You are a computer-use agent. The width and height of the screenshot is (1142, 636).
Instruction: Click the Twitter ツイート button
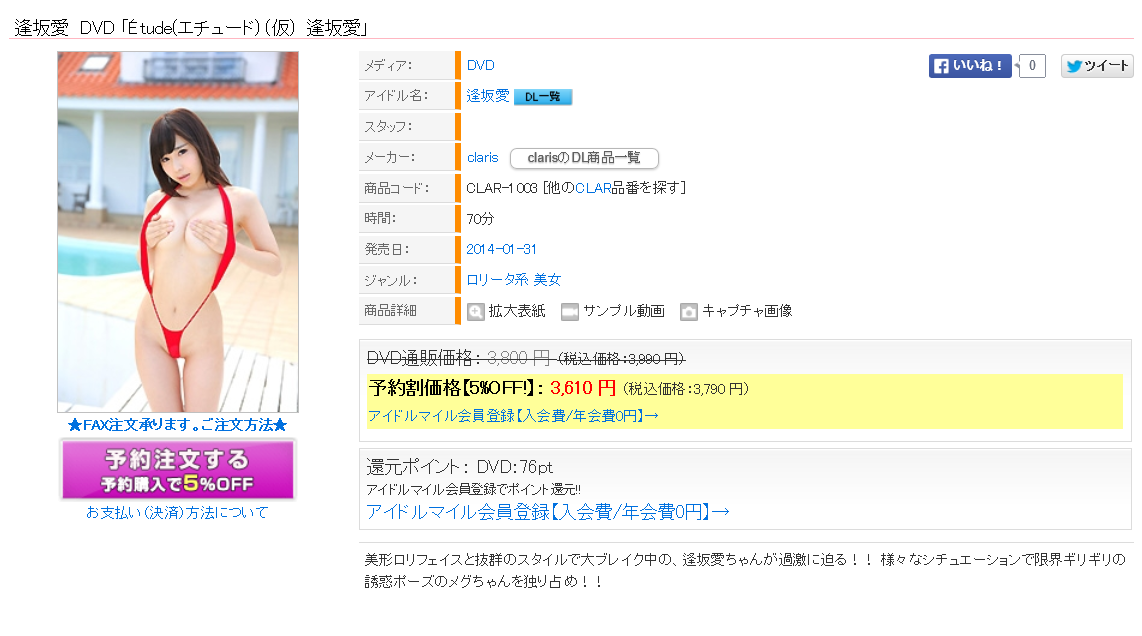pos(1097,66)
